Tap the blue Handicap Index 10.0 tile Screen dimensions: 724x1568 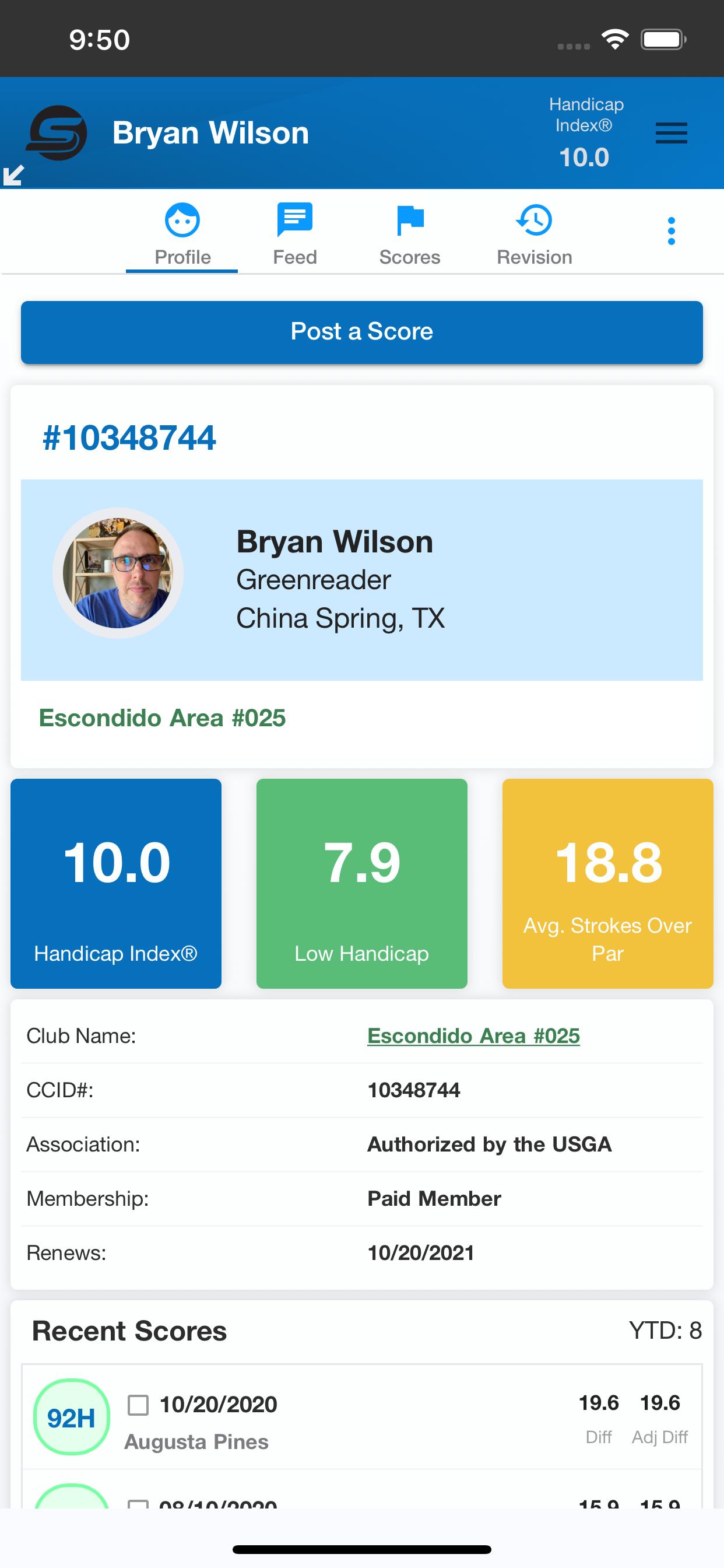(x=115, y=883)
